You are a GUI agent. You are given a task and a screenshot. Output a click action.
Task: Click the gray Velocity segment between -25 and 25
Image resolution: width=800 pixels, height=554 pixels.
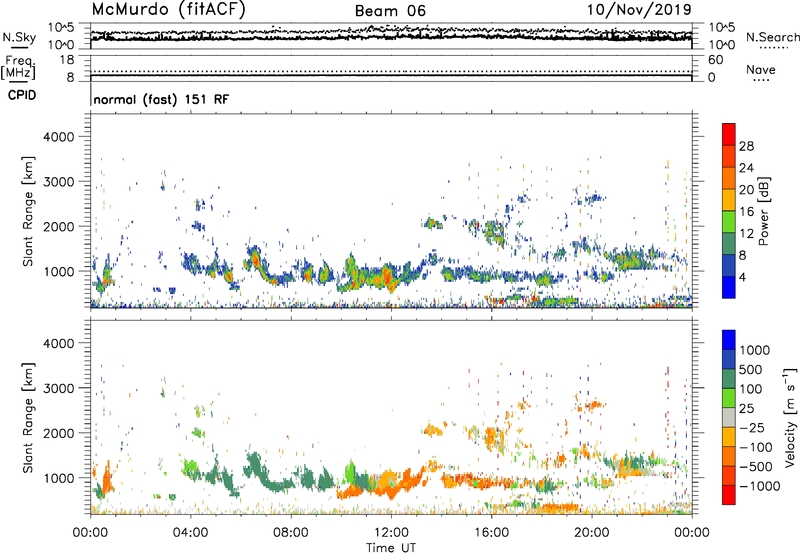(x=729, y=417)
